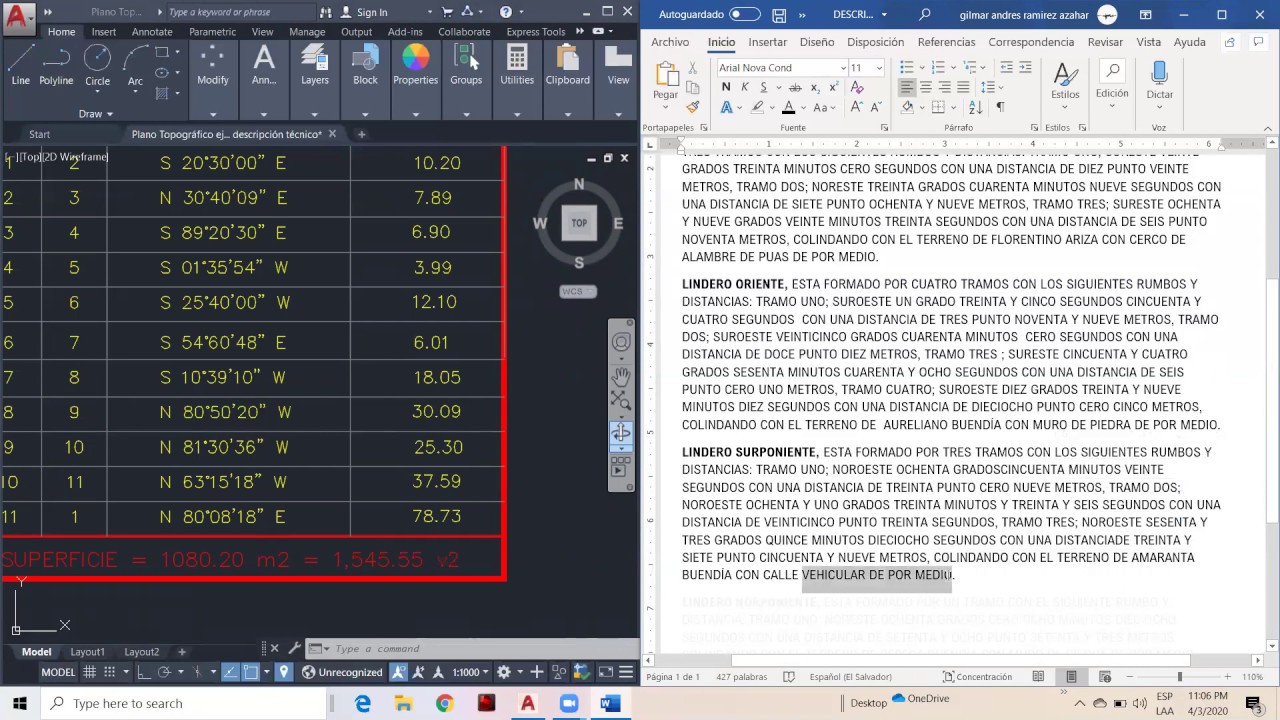
Task: Open the Utilities calculator panel
Action: click(x=517, y=65)
